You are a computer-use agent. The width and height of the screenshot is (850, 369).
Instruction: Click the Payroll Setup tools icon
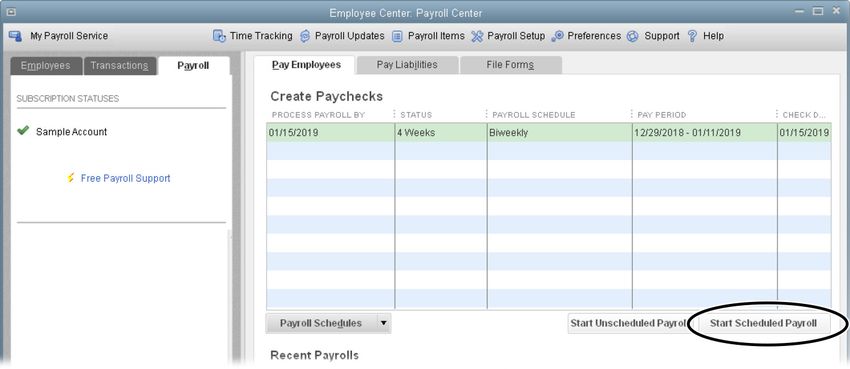click(477, 36)
